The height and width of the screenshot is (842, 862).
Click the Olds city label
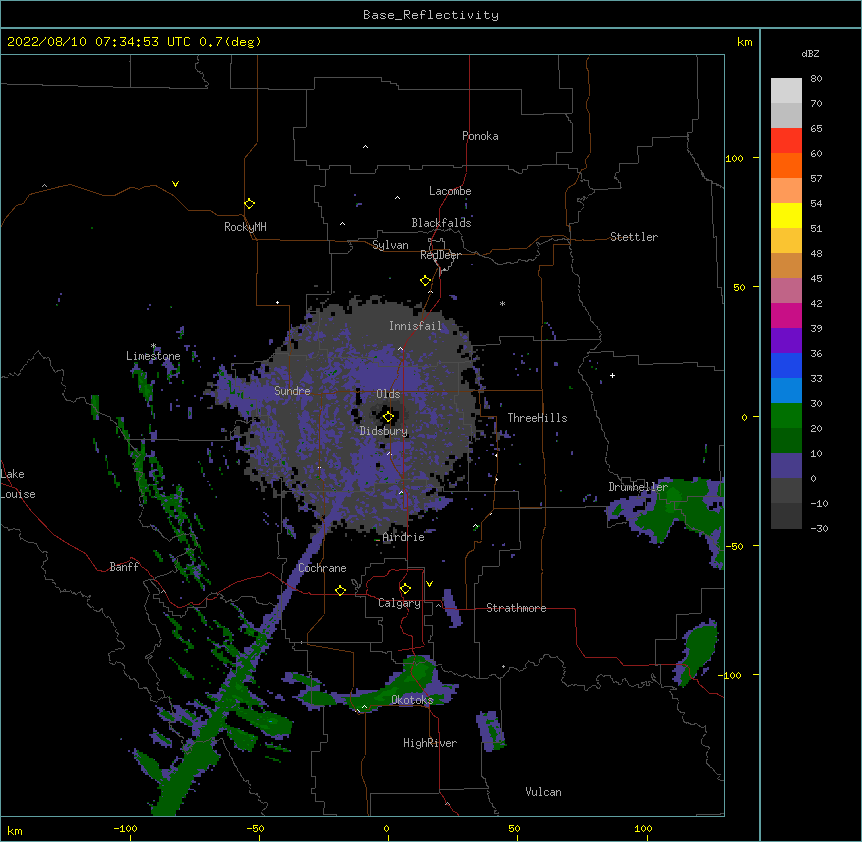pos(388,394)
